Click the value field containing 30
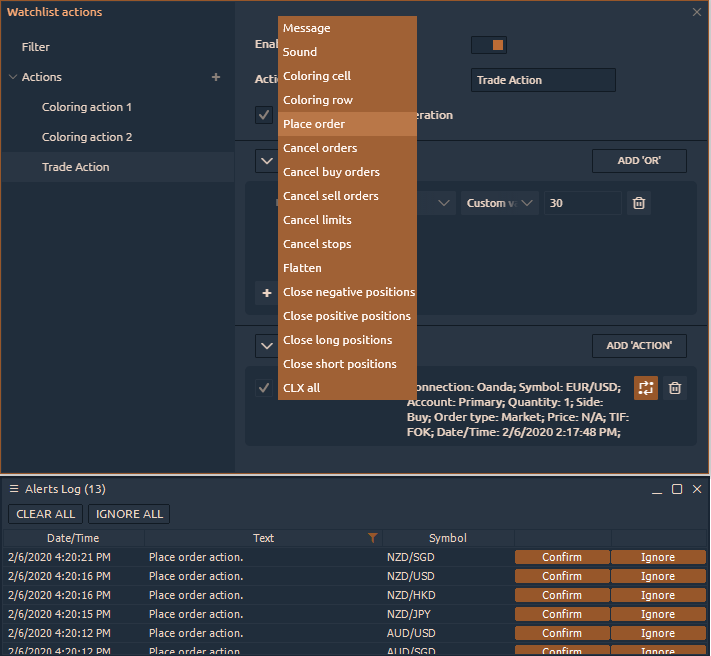 [583, 203]
